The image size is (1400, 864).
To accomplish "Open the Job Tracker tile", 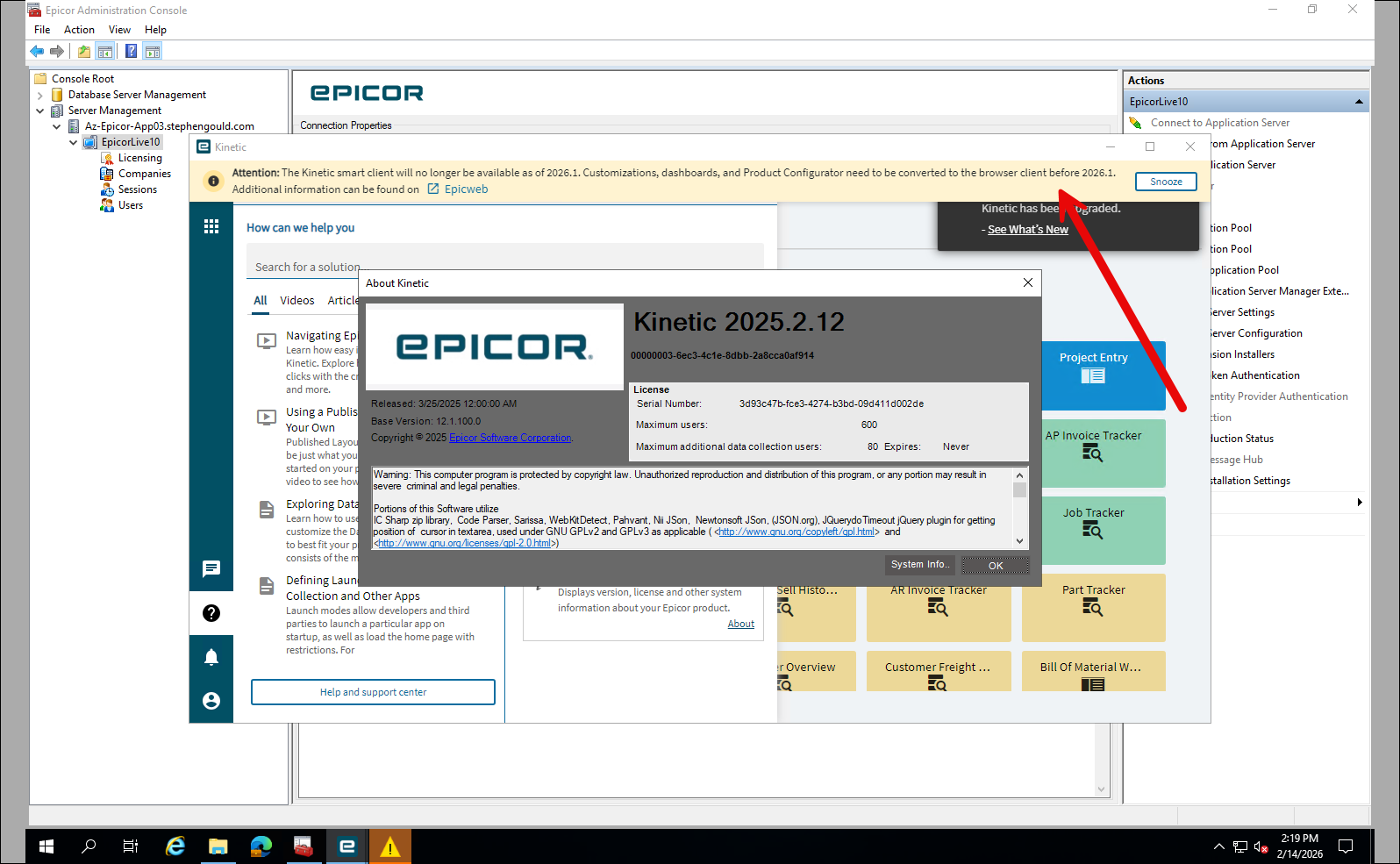I will click(x=1094, y=530).
